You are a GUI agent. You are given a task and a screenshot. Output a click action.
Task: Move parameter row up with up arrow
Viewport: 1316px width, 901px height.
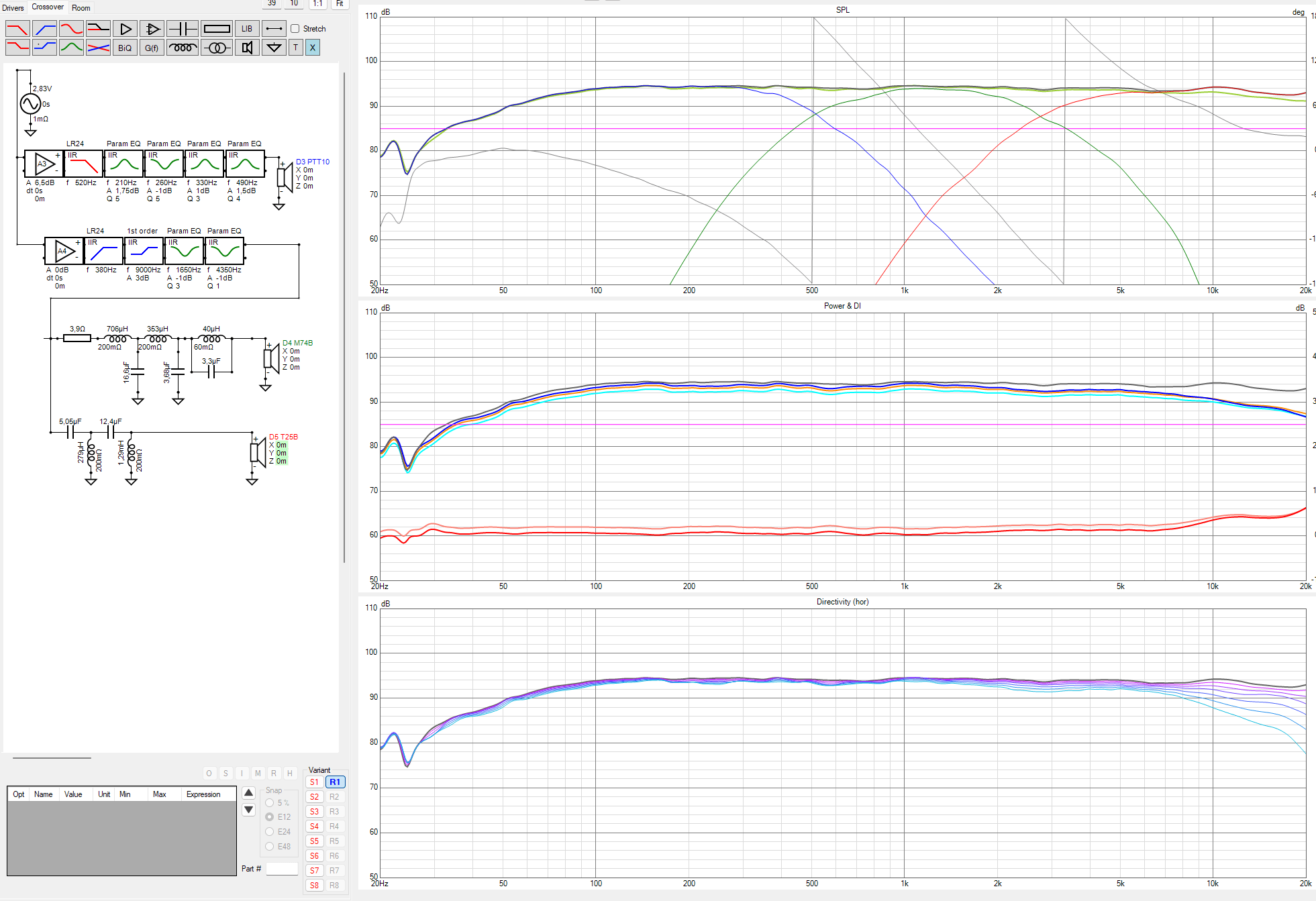tap(248, 793)
